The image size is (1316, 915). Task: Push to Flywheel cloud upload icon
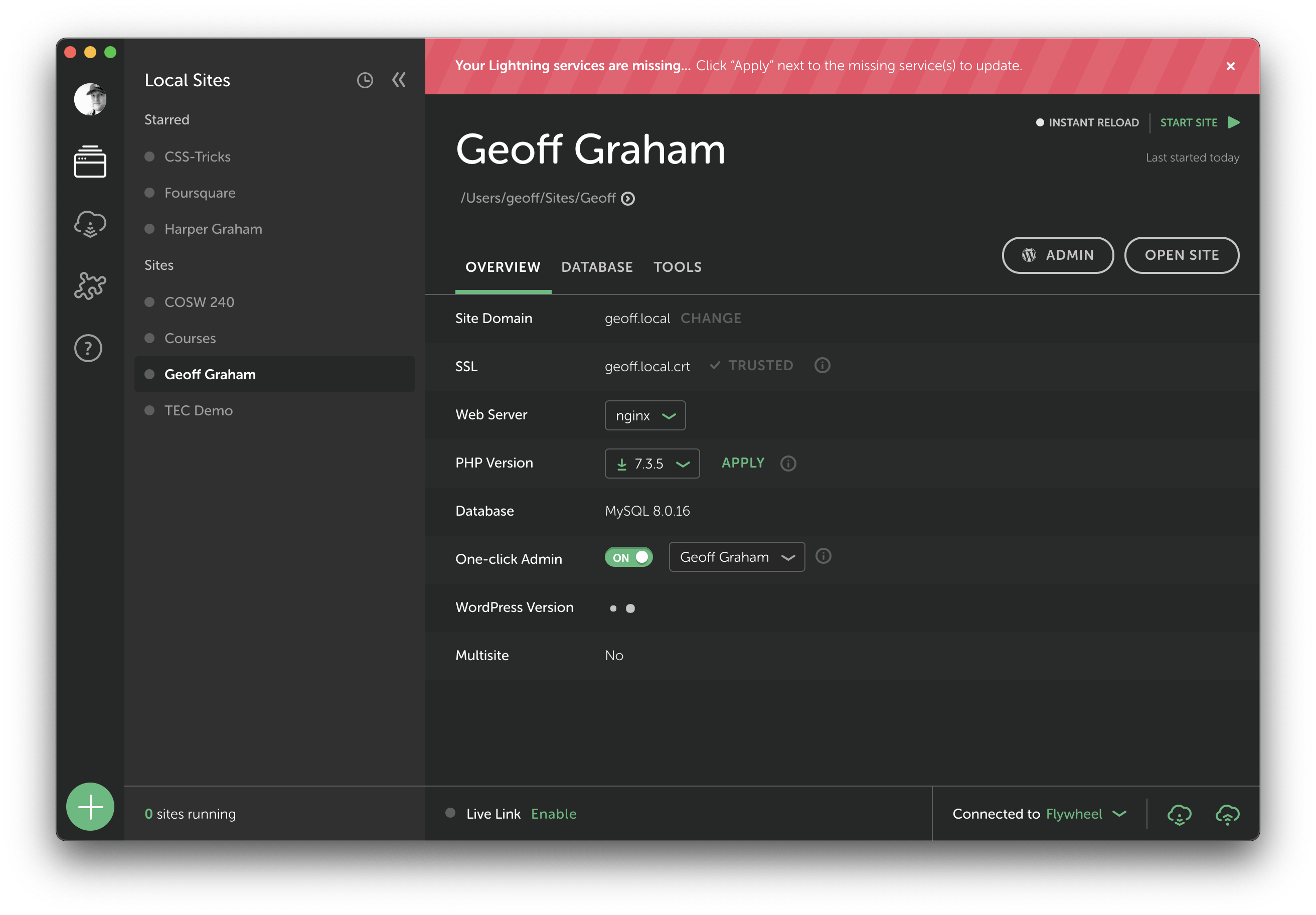(x=1227, y=814)
